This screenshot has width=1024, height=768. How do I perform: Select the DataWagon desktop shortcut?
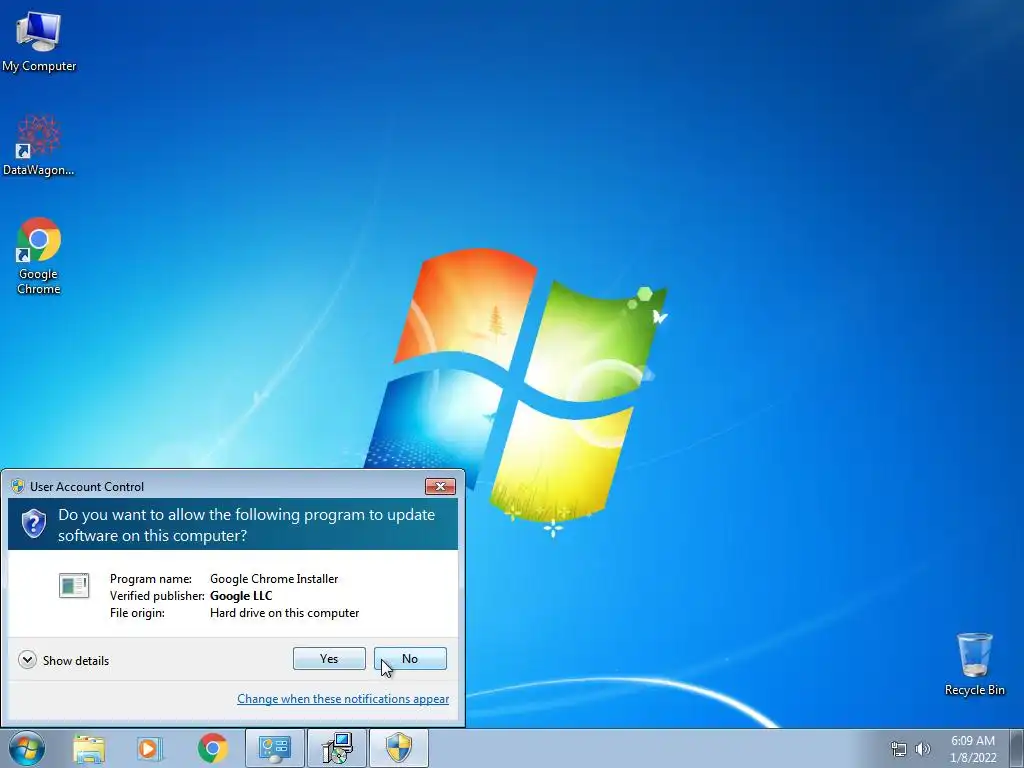point(39,145)
